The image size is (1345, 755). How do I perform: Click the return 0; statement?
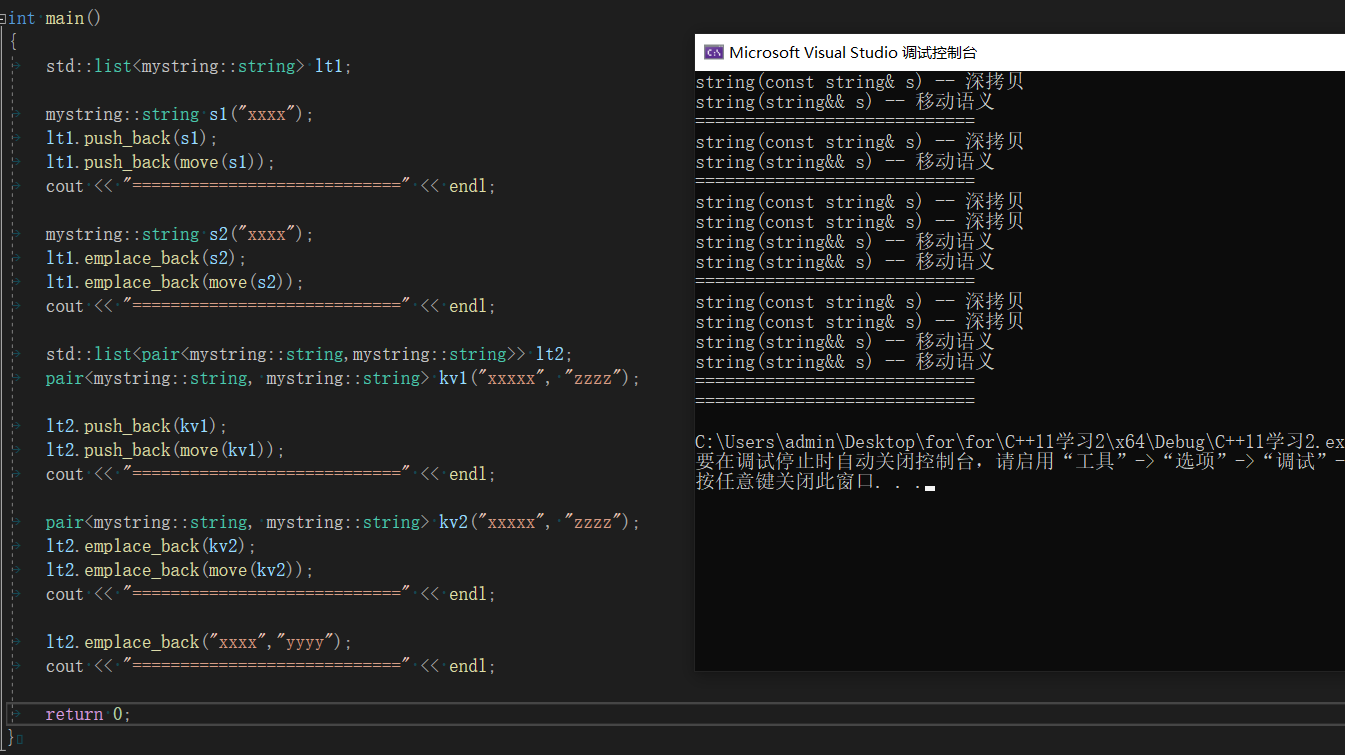(x=88, y=714)
